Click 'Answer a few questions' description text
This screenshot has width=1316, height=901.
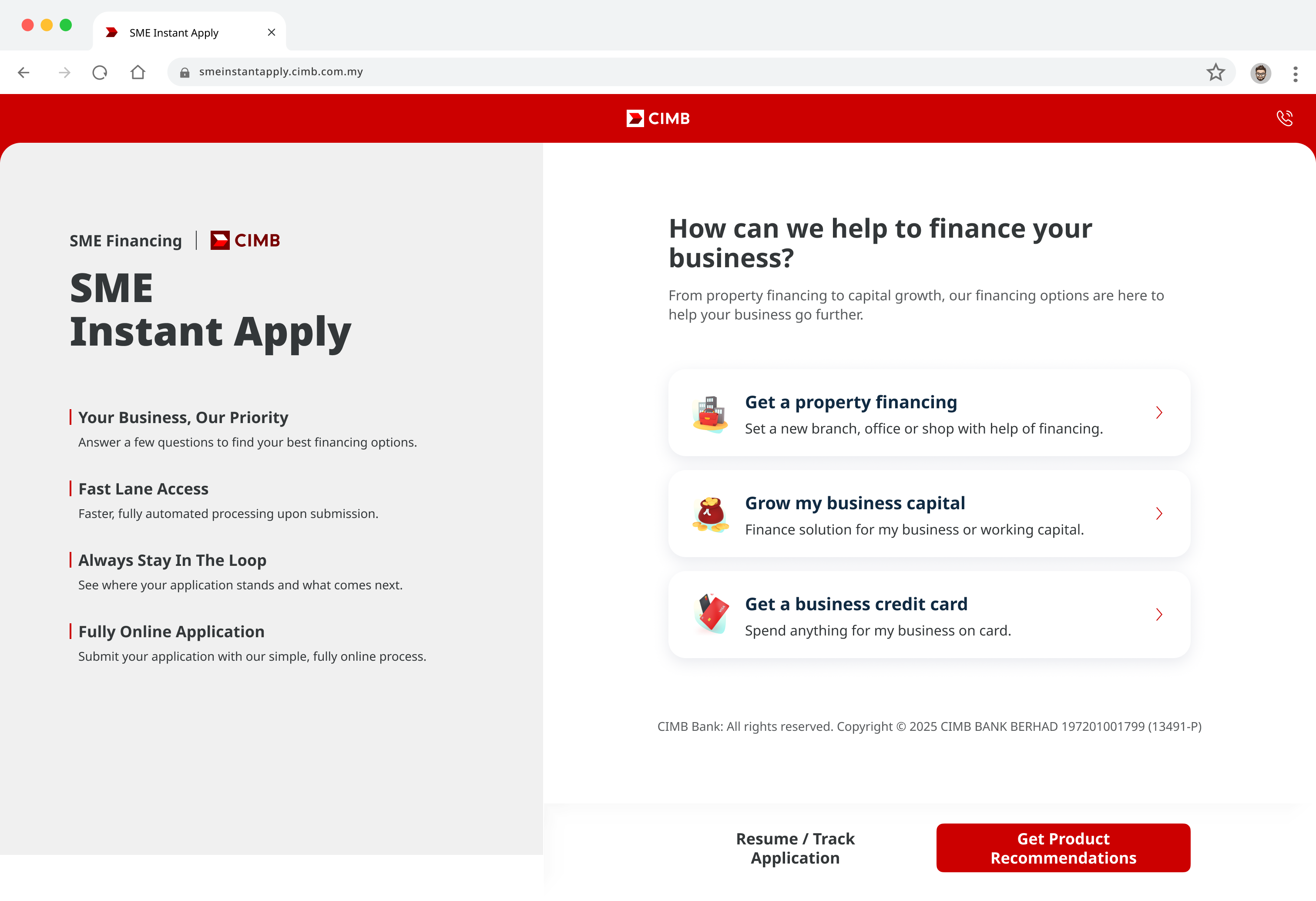248,442
